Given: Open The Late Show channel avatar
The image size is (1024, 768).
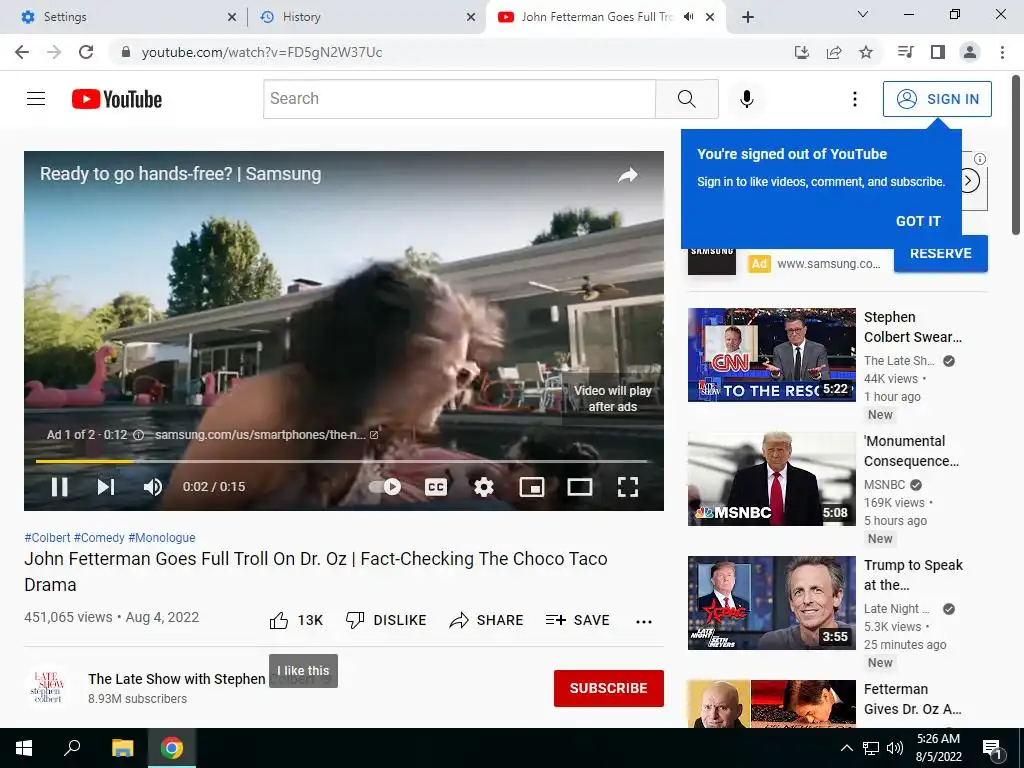Looking at the screenshot, I should 48,688.
